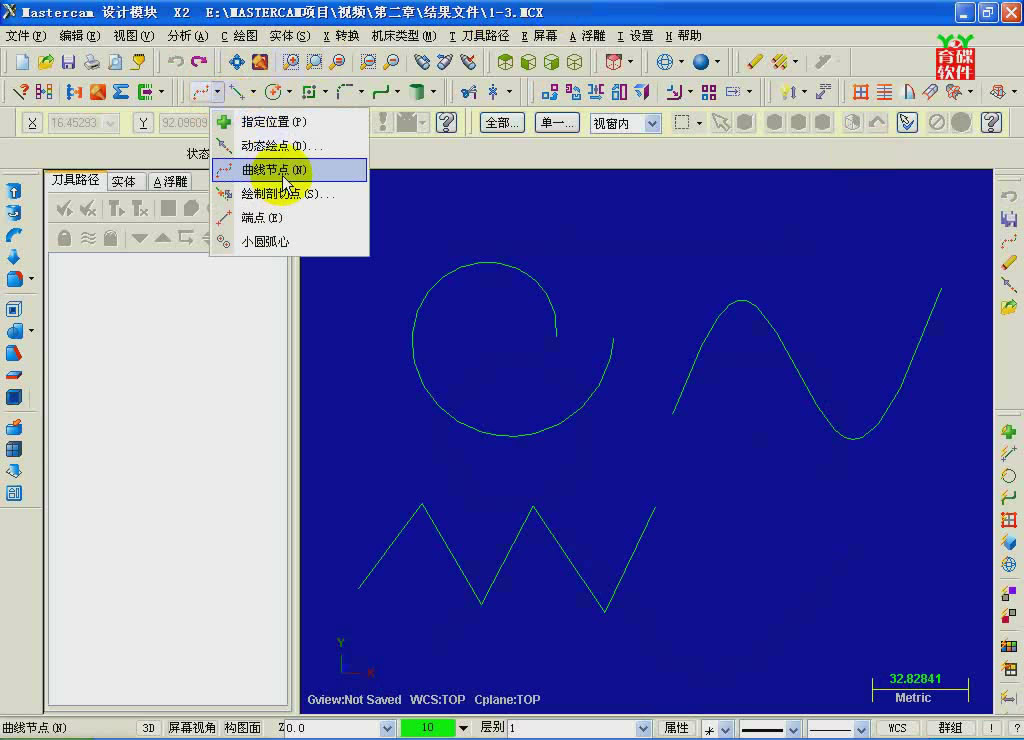
Task: Open the Z depth dropdown arrow
Action: (x=387, y=728)
